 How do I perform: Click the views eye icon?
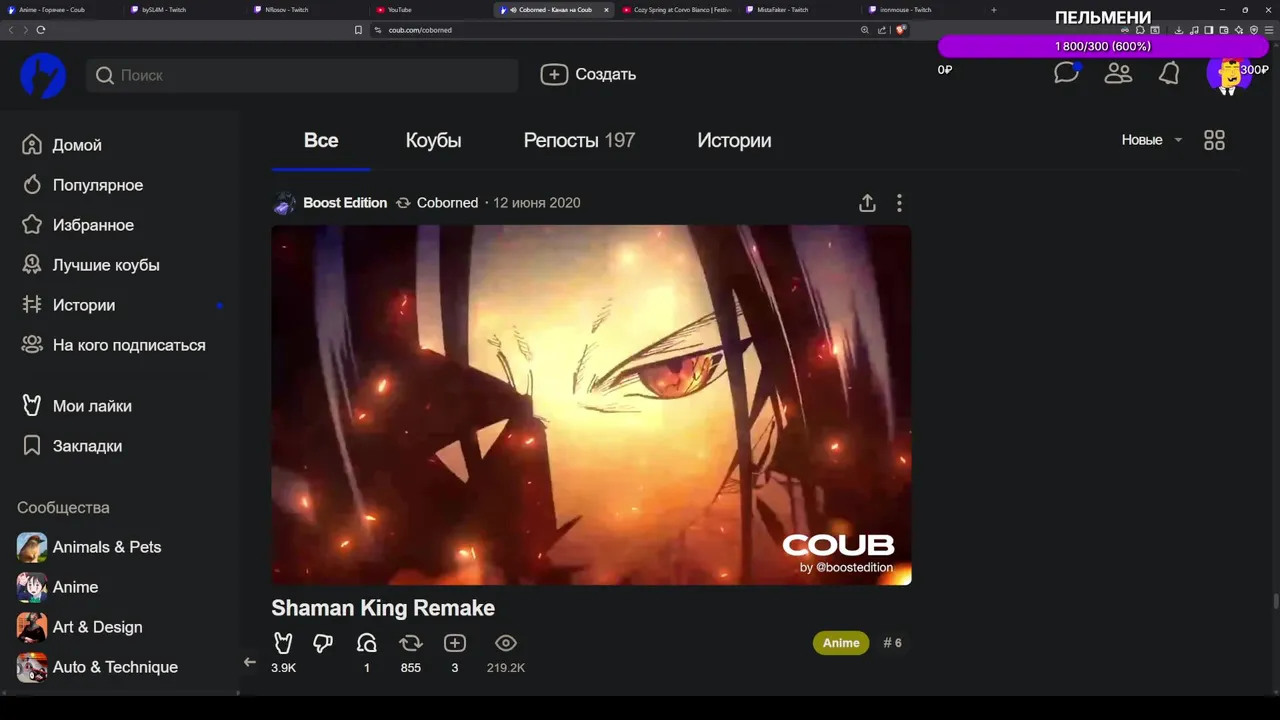pos(506,643)
